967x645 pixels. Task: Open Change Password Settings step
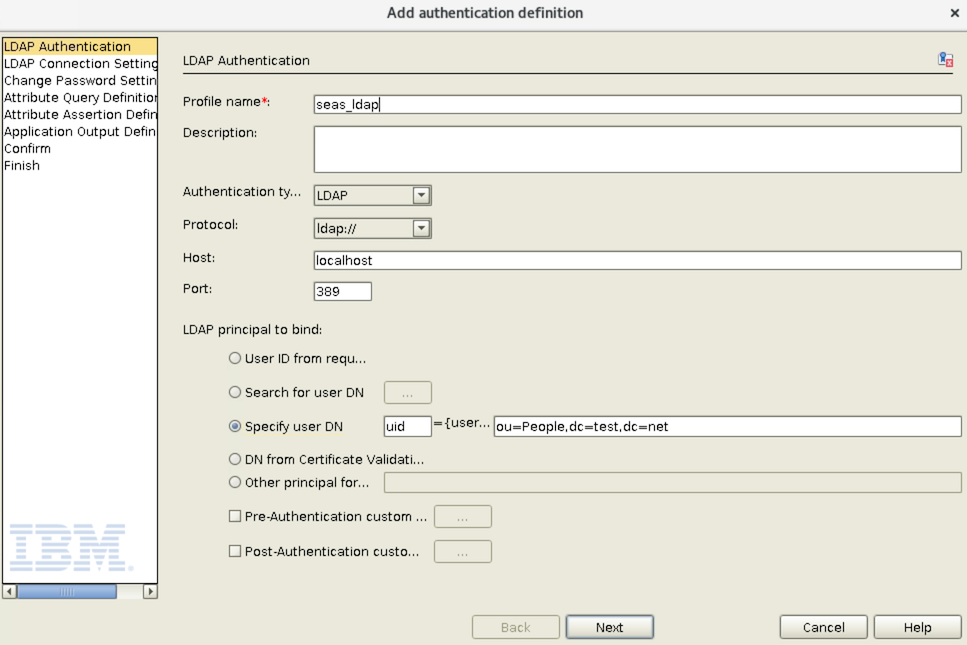pyautogui.click(x=80, y=81)
